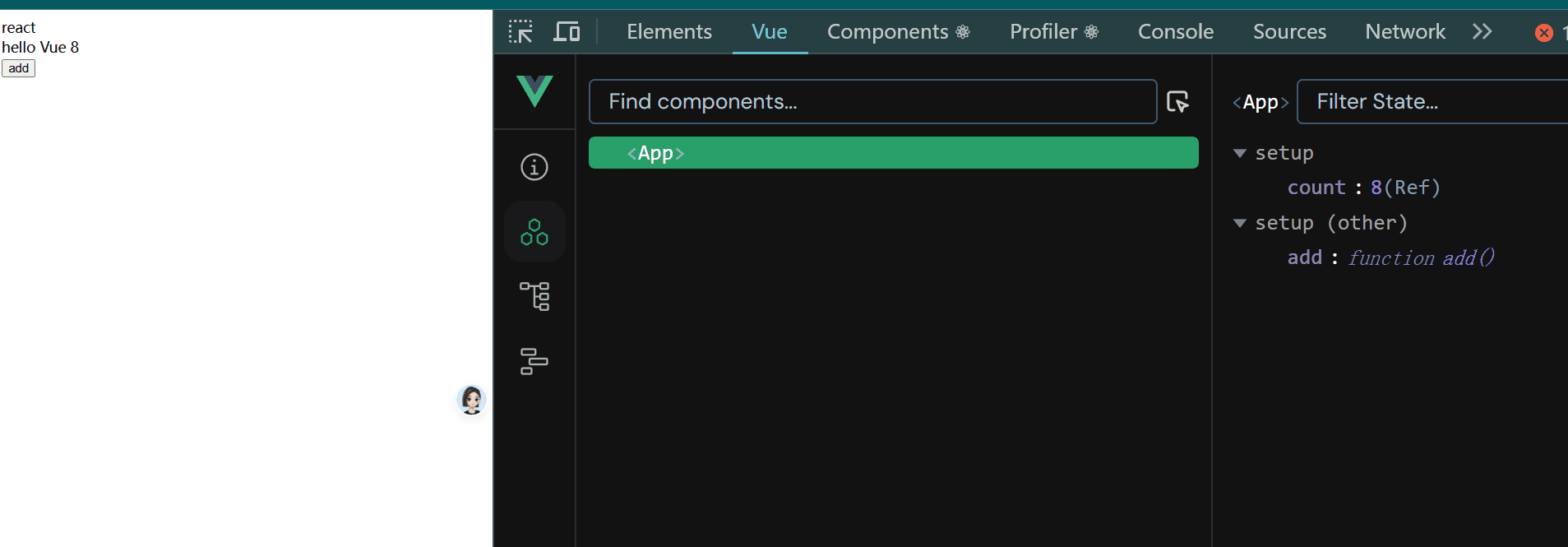Click the avatar floating icon
Viewport: 1568px width, 547px height.
point(472,400)
